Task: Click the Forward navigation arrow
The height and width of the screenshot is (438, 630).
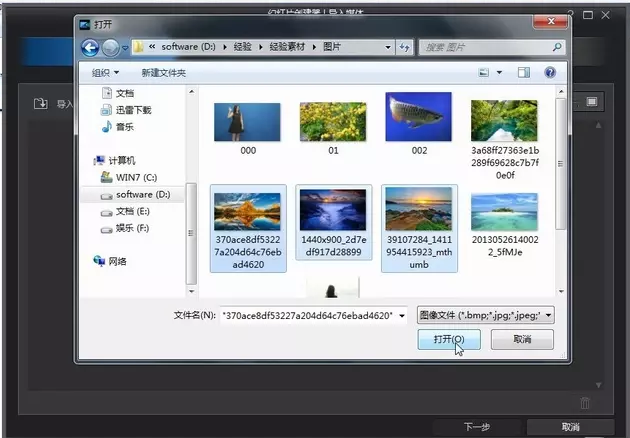Action: click(110, 48)
